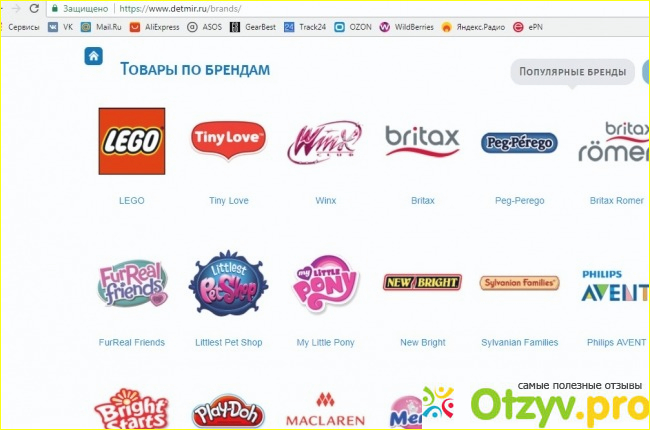Click the Britax text link

(x=423, y=201)
